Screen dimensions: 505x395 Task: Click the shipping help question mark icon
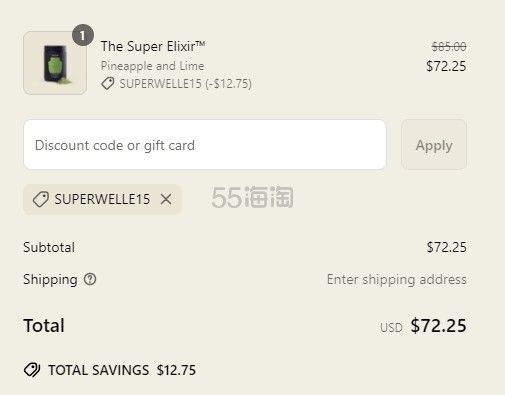[90, 279]
